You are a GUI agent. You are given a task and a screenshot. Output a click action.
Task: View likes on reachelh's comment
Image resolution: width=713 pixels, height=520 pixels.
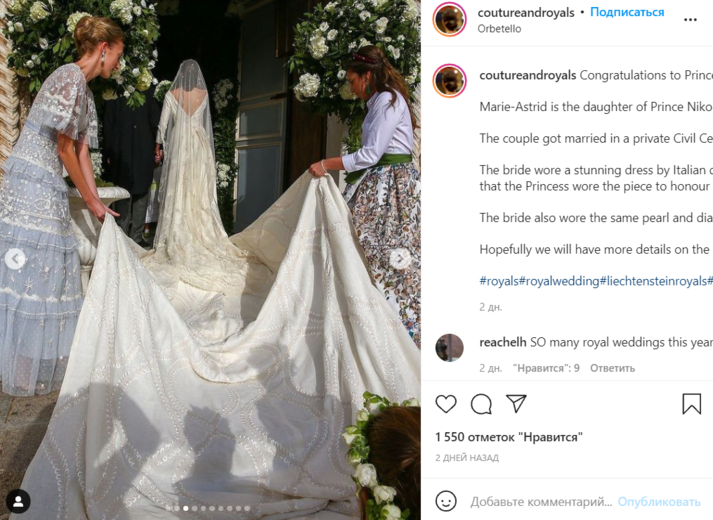coord(546,368)
